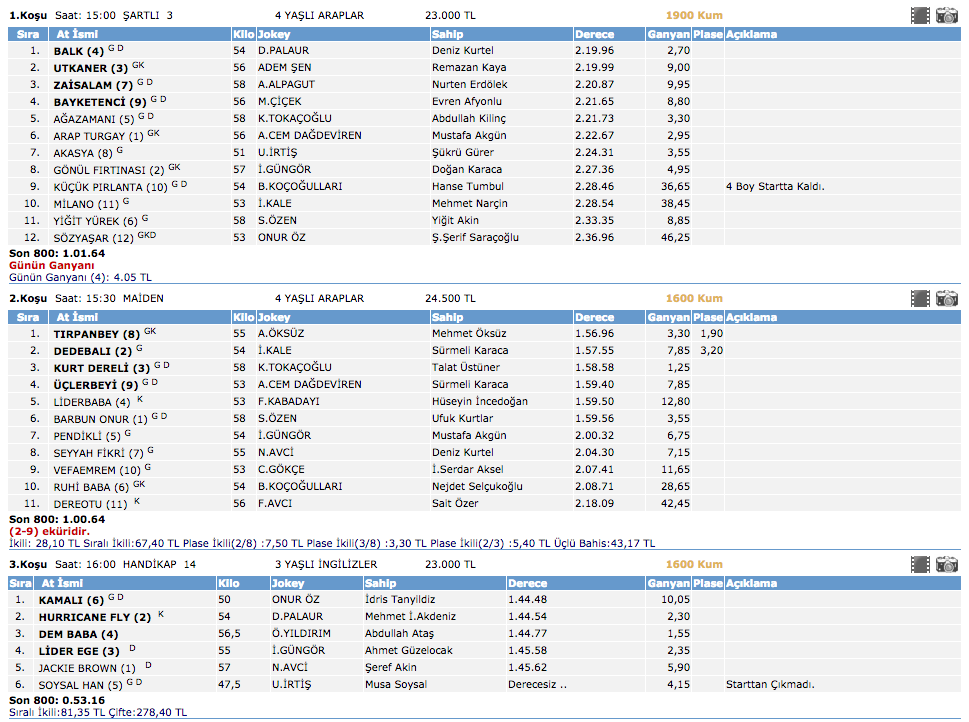Viewport: 969px width, 722px height.
Task: Click the film icon for race 3
Action: pyautogui.click(x=920, y=564)
